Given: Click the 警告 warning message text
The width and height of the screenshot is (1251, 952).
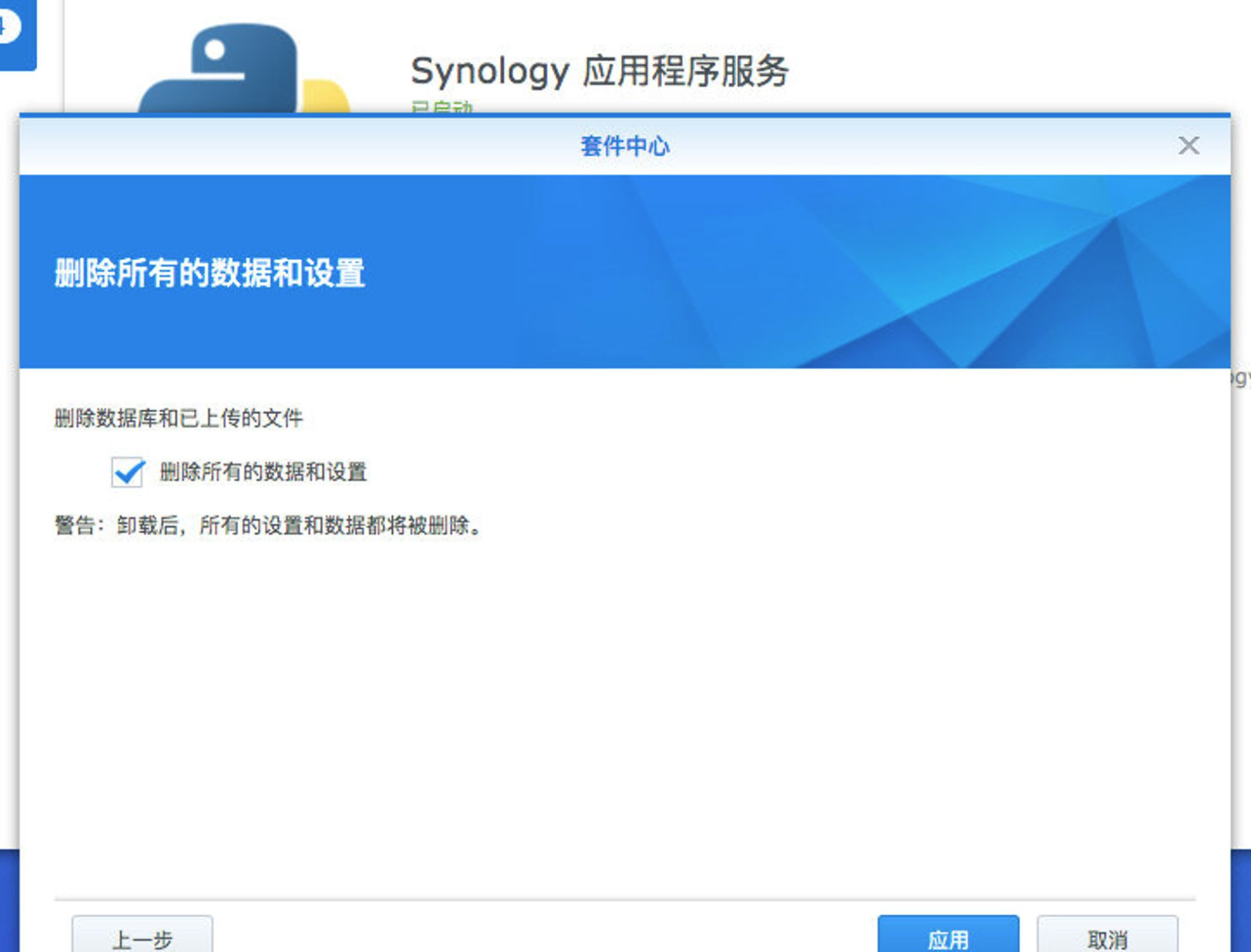Looking at the screenshot, I should pyautogui.click(x=269, y=526).
